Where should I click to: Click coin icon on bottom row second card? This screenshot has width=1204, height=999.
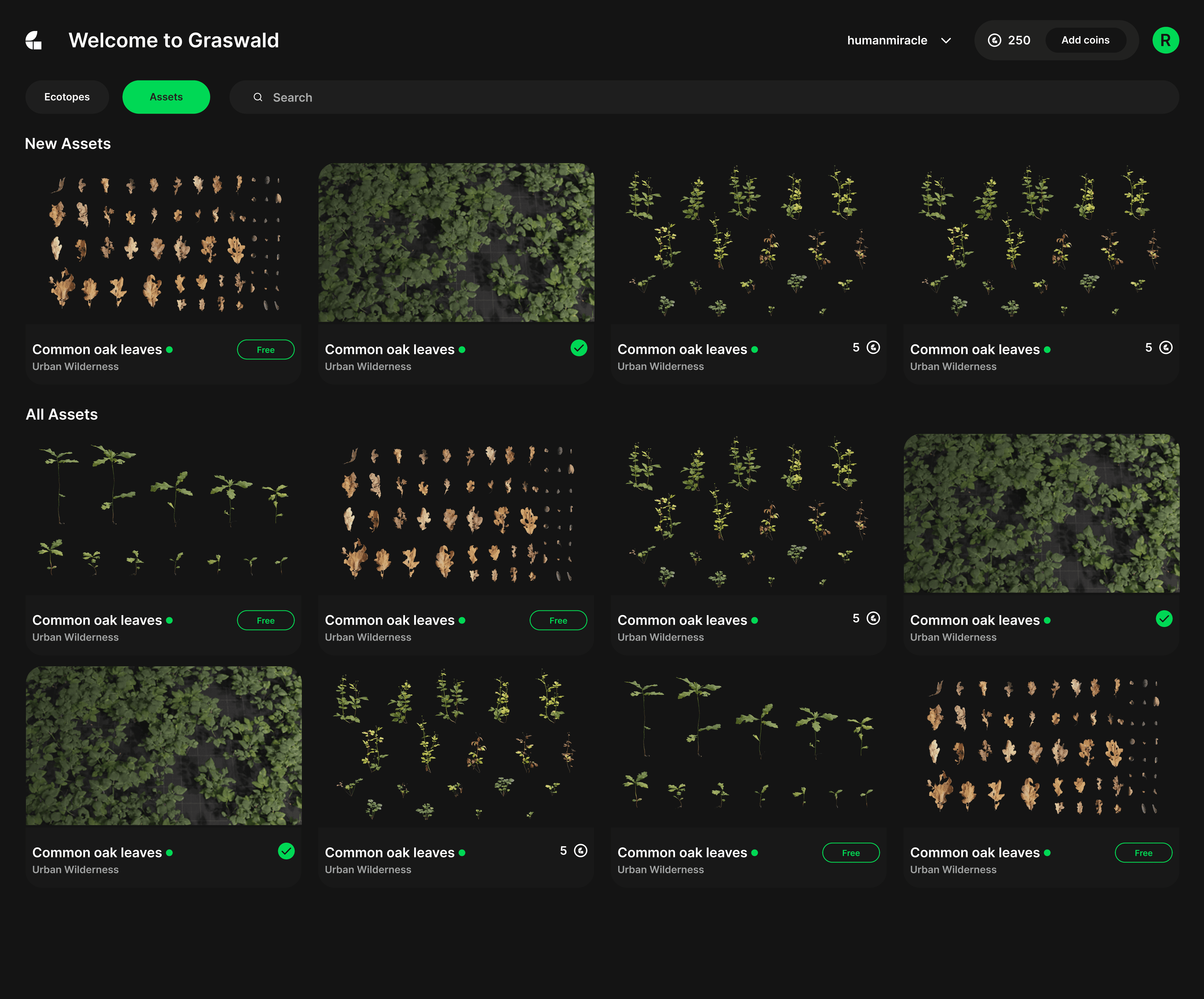click(580, 850)
